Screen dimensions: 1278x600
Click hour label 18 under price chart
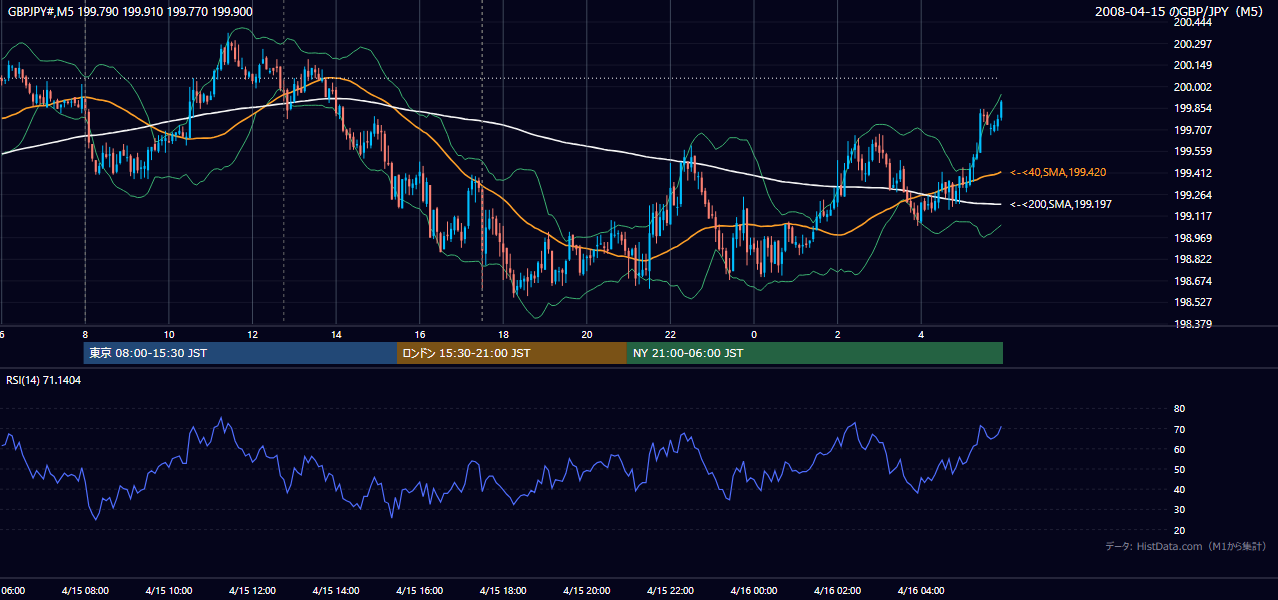503,334
